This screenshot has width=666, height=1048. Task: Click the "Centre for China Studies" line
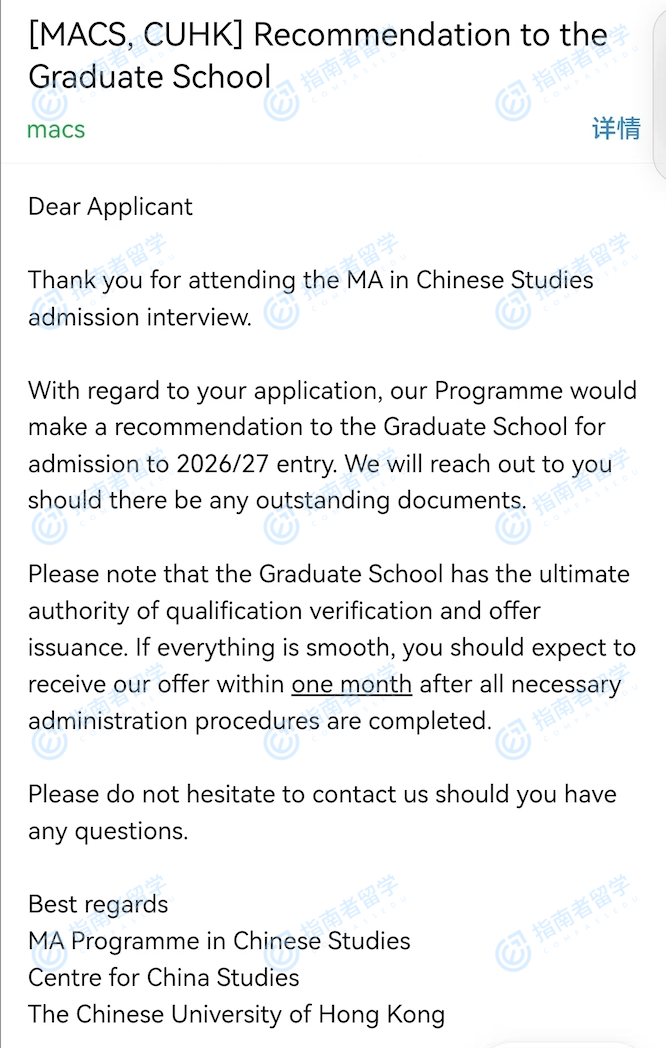coord(163,978)
